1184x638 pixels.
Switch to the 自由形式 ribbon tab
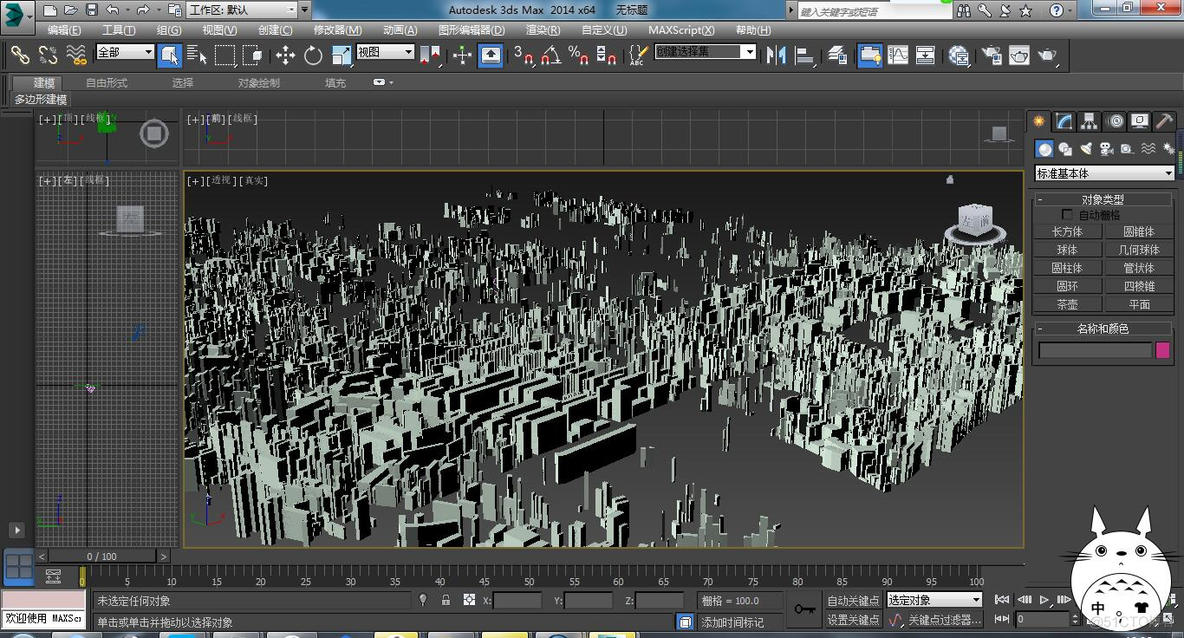pyautogui.click(x=106, y=83)
